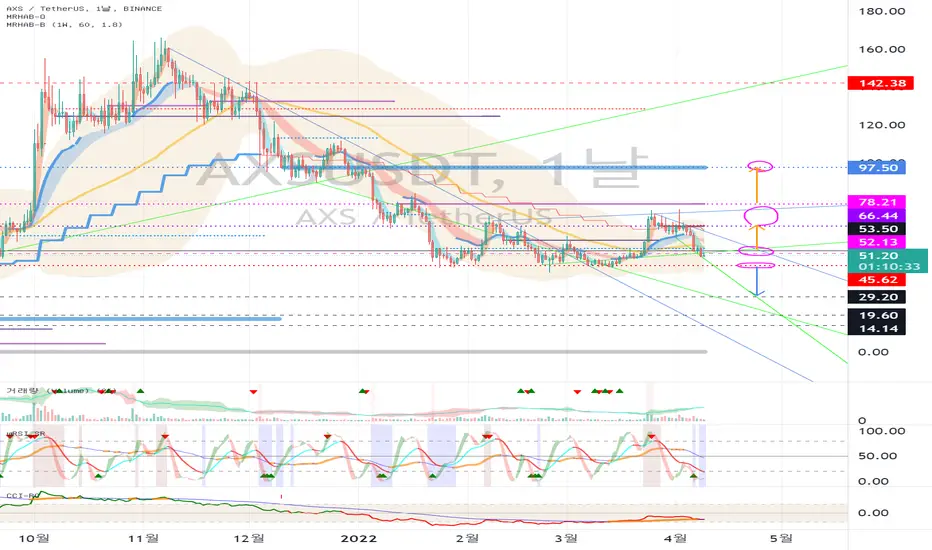Click the 4월 time axis label

tap(676, 538)
